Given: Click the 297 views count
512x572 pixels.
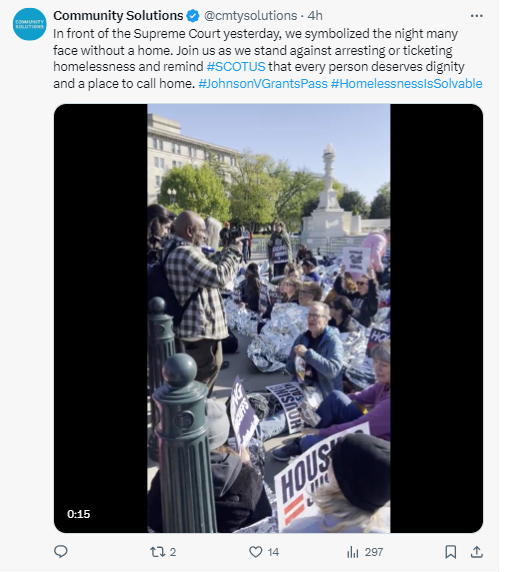Looking at the screenshot, I should 374,552.
